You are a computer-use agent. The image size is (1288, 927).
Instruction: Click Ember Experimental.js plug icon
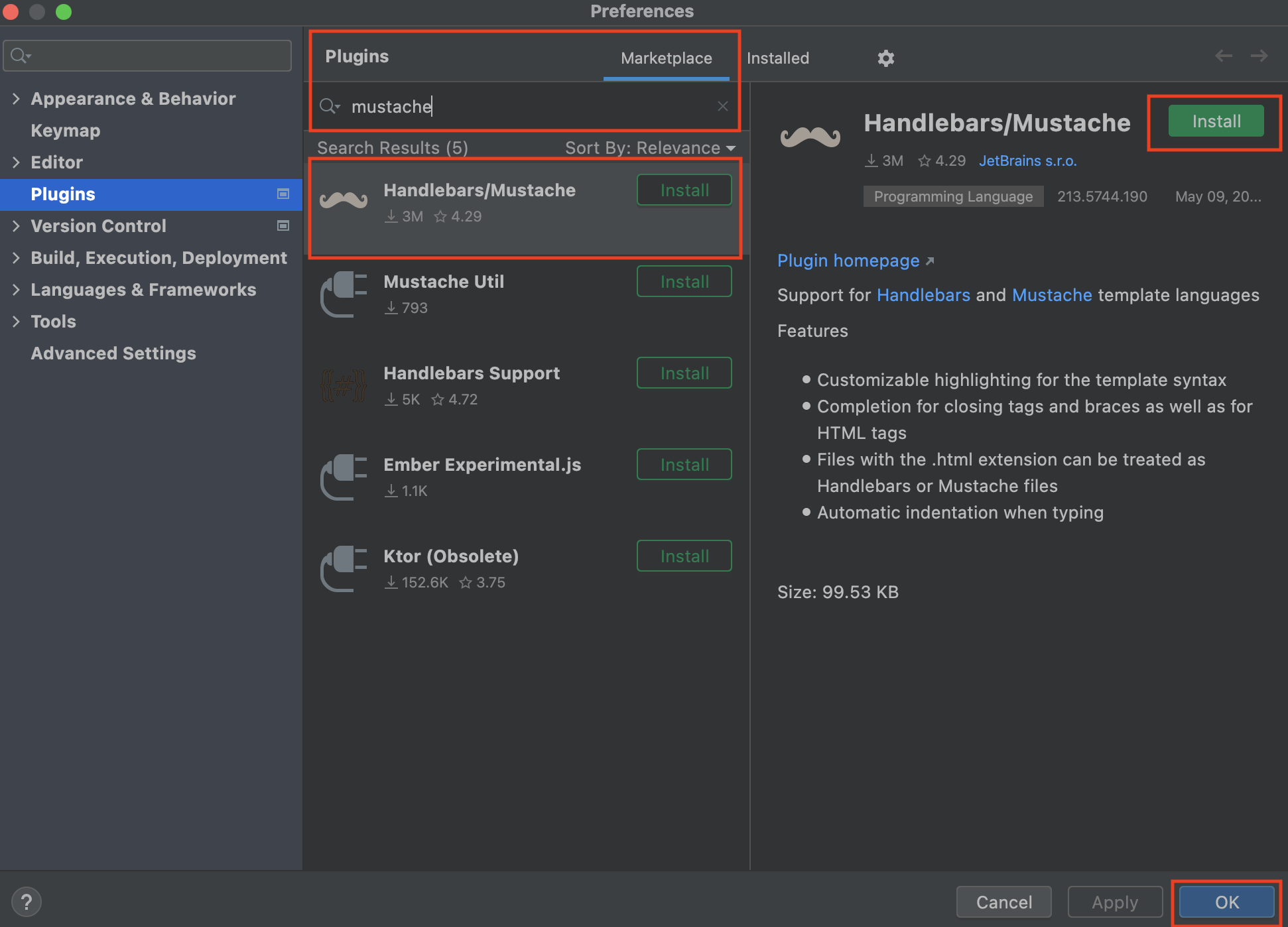tap(344, 477)
